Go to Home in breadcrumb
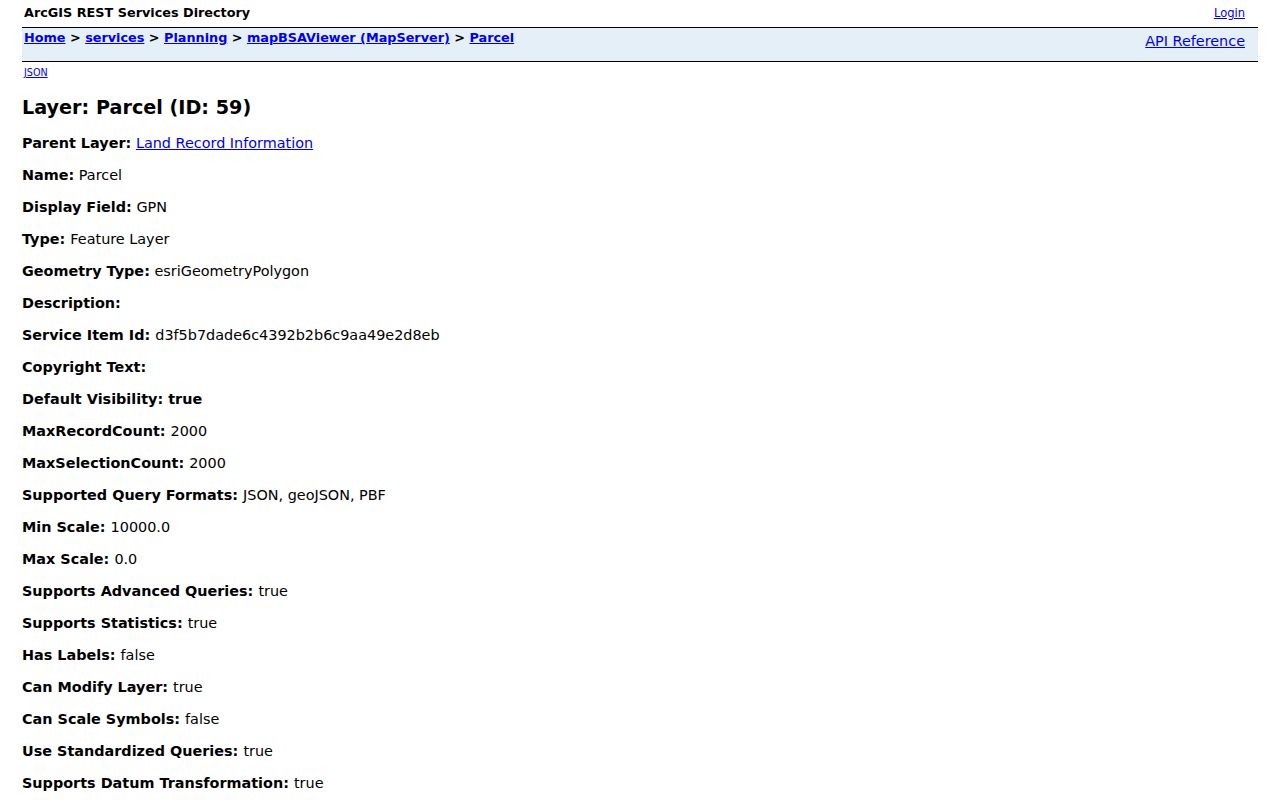The height and width of the screenshot is (800, 1280). [44, 38]
